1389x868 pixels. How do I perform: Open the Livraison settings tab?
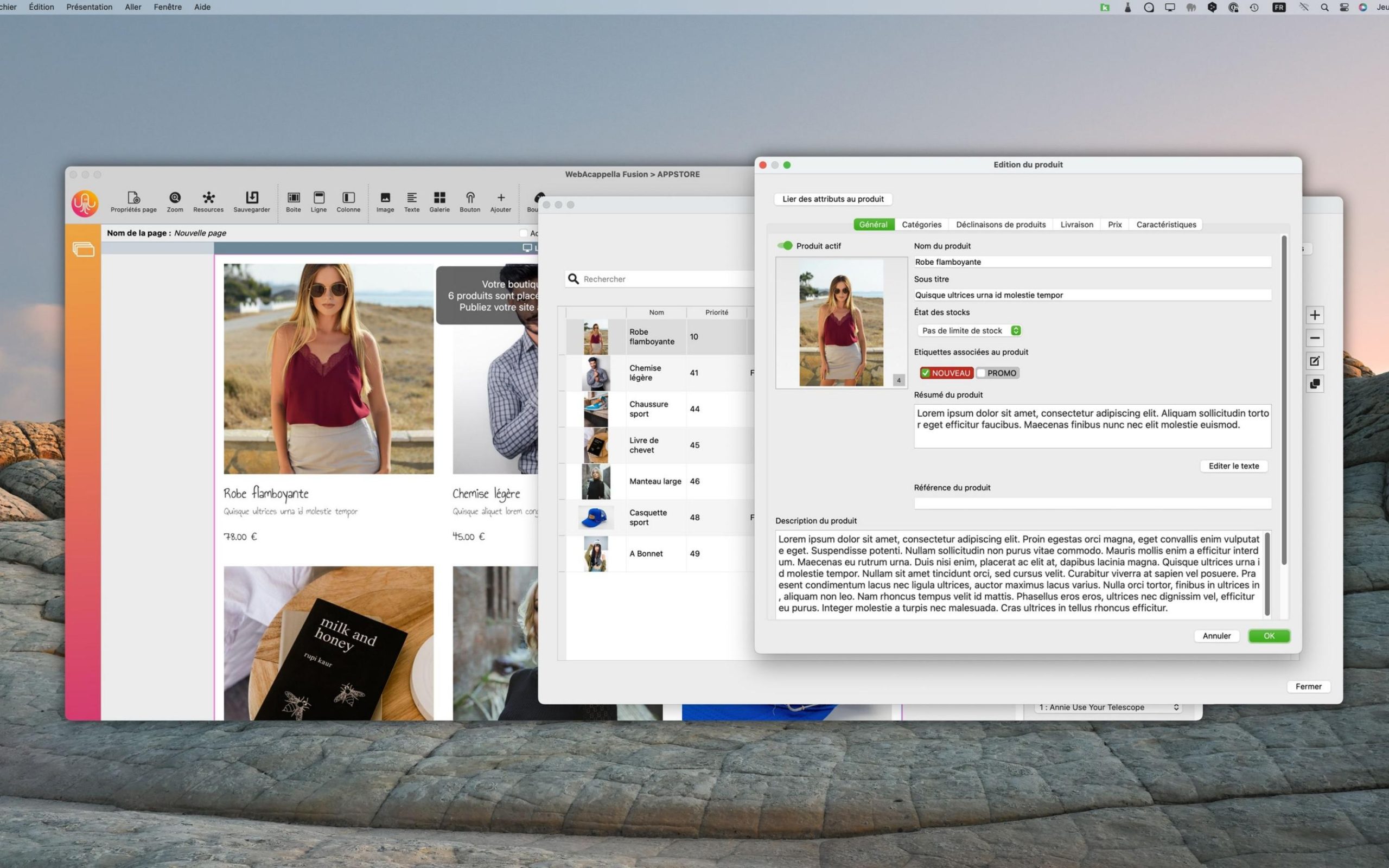pos(1076,224)
